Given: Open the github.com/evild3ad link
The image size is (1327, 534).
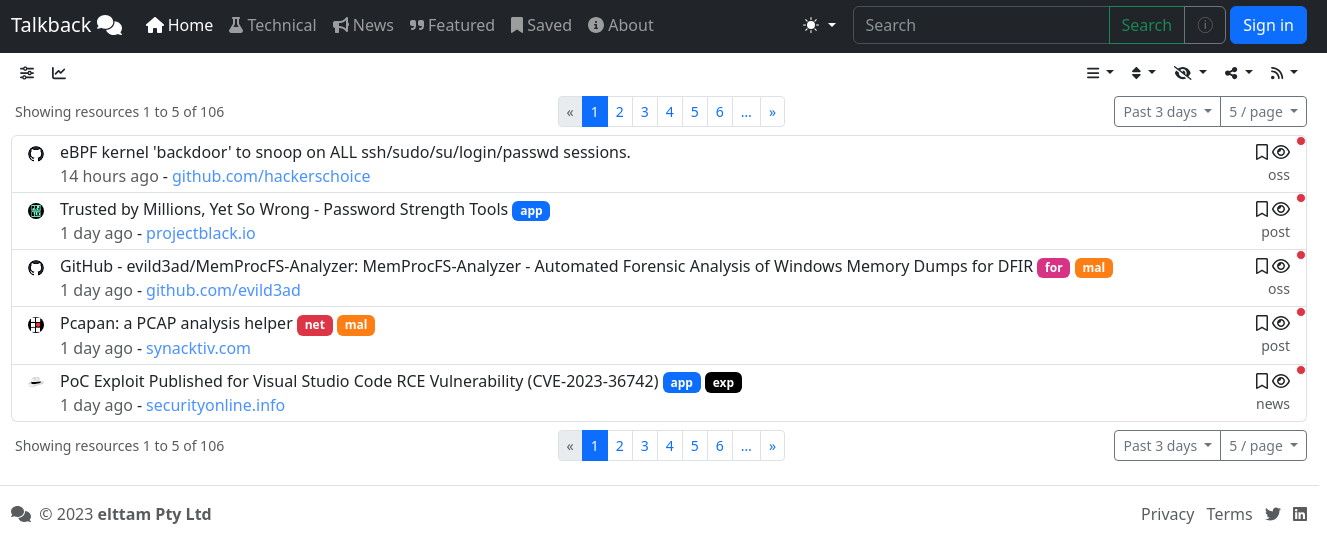Looking at the screenshot, I should [x=223, y=290].
